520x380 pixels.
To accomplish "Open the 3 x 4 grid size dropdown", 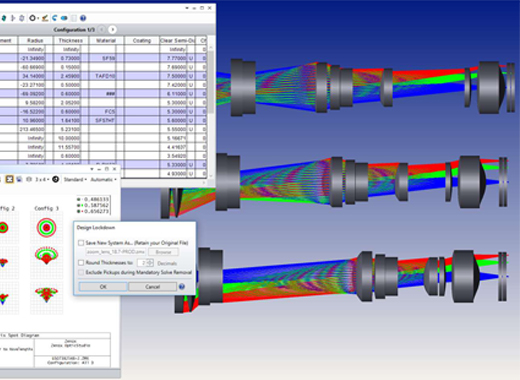I will [42, 179].
